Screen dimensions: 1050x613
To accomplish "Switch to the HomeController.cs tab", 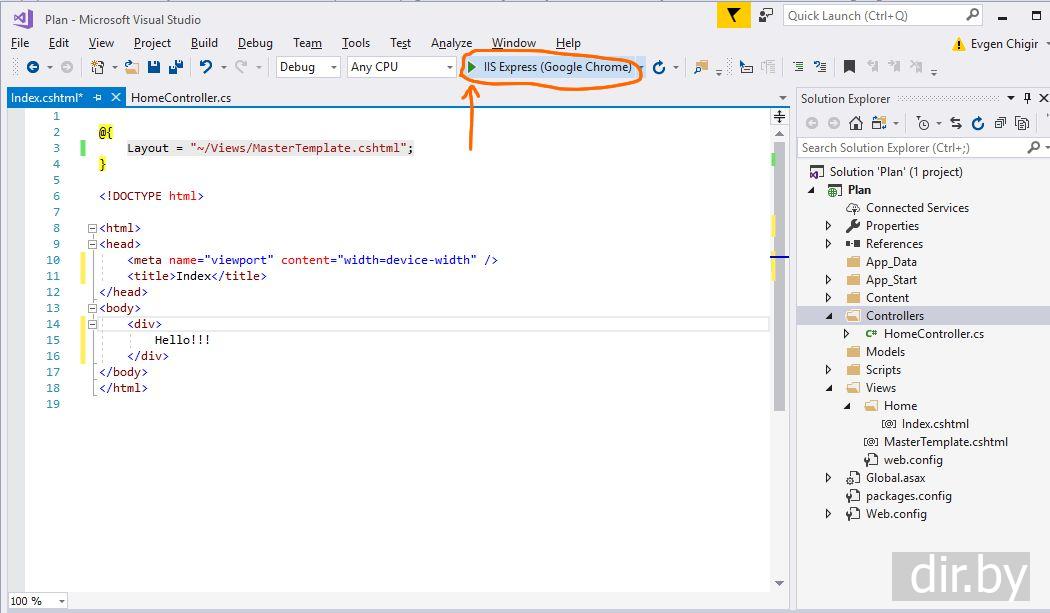I will [x=181, y=98].
